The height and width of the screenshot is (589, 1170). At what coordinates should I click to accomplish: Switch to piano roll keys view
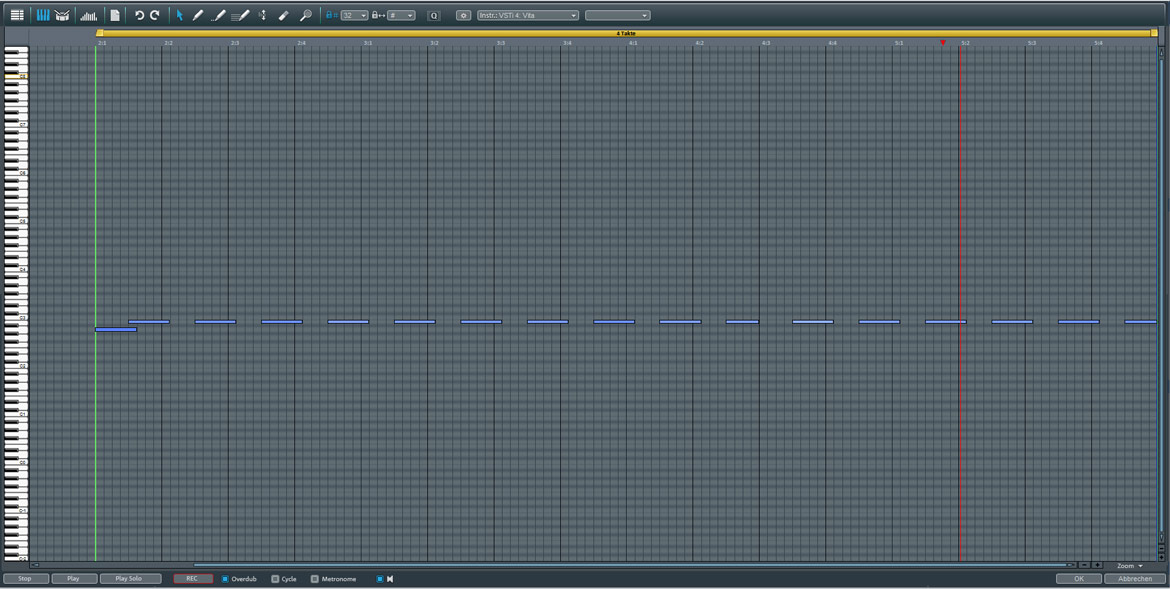[43, 15]
